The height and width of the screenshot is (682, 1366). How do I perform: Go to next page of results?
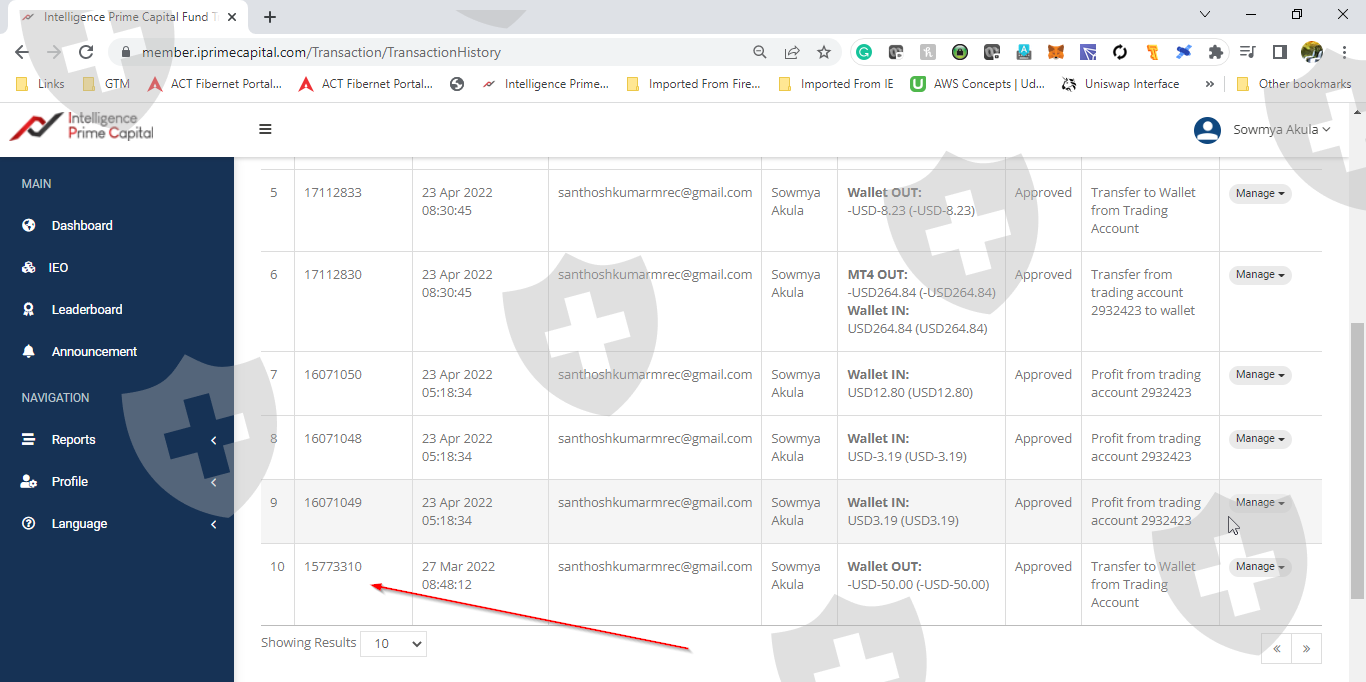1306,648
